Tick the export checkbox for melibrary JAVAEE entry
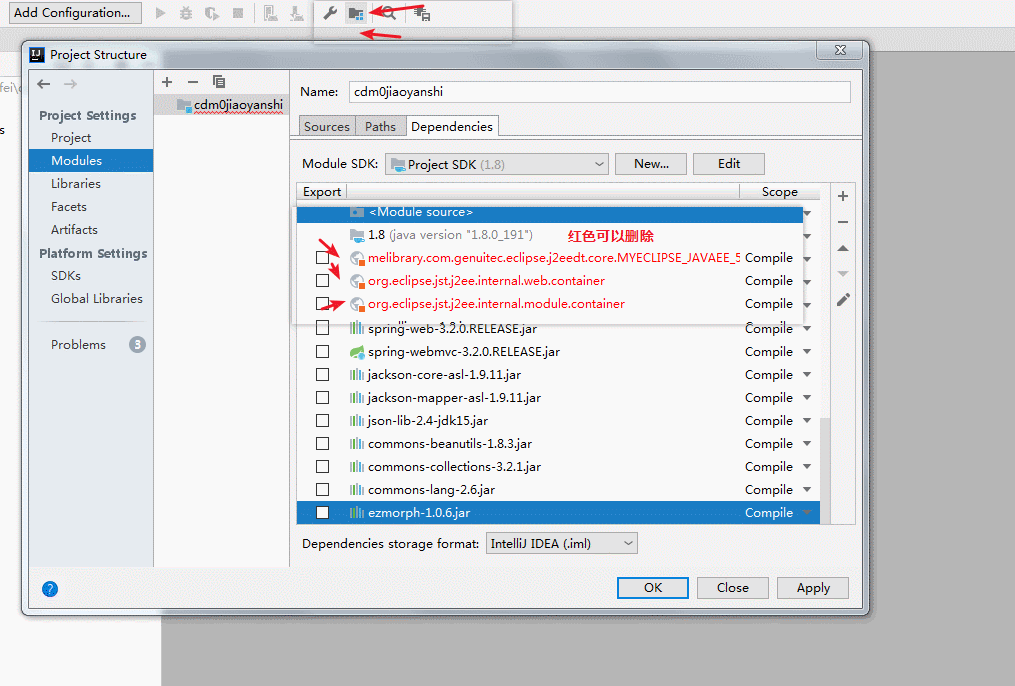 click(322, 258)
